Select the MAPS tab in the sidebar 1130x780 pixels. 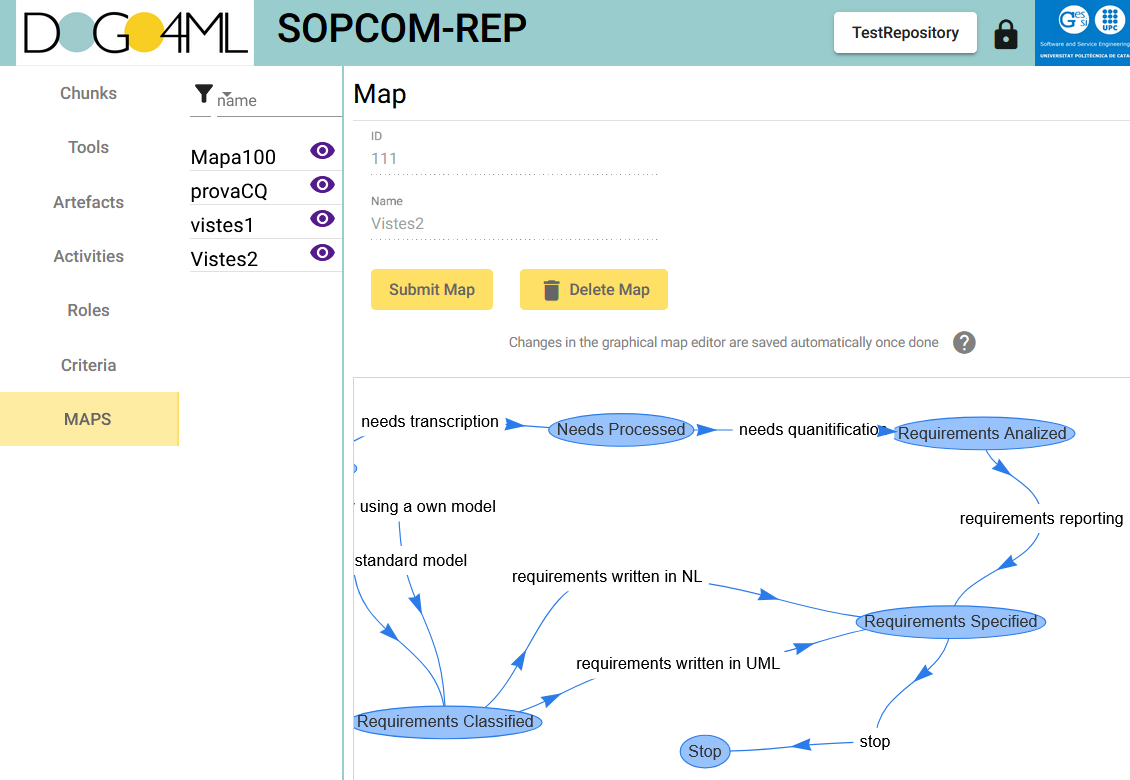88,418
